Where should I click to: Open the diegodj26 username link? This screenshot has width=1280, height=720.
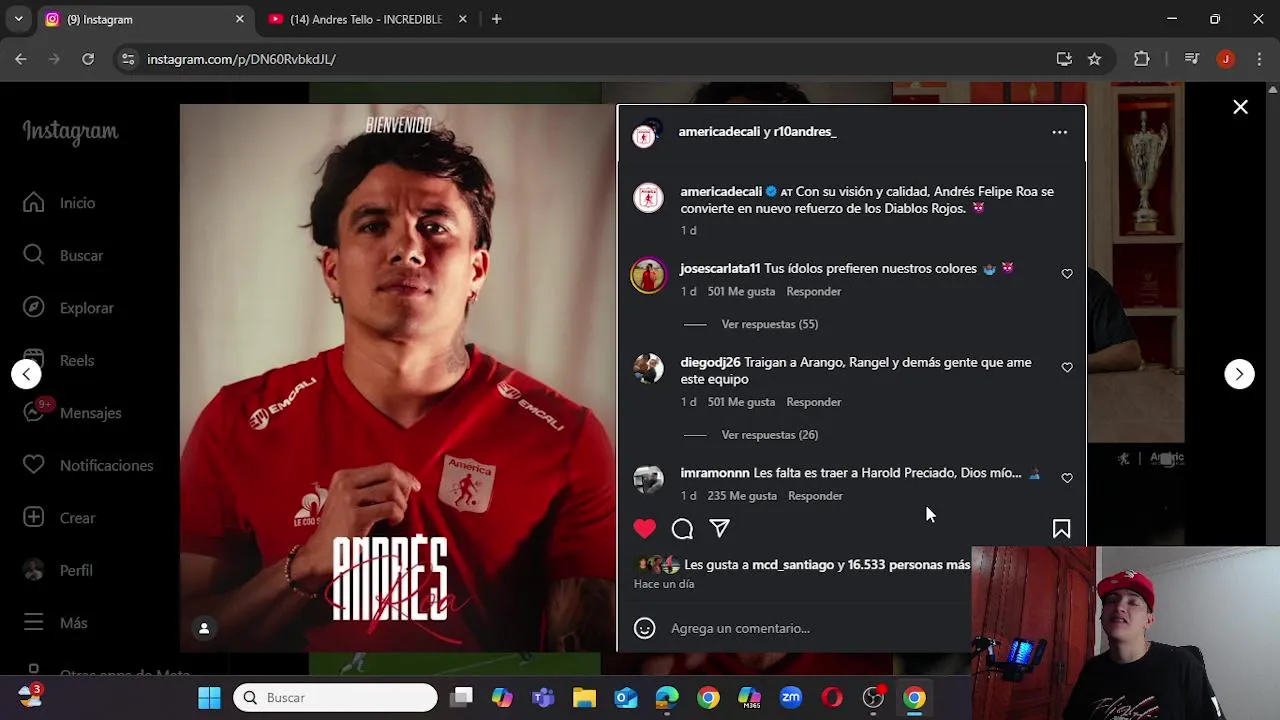(x=710, y=362)
